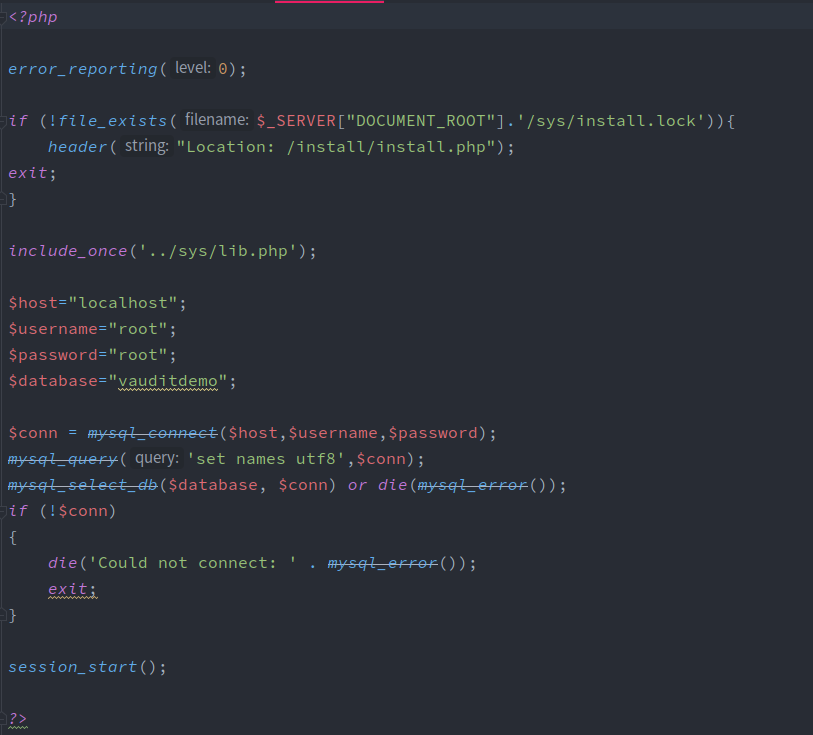Image resolution: width=813 pixels, height=735 pixels.
Task: Click the deprecated mysql_connect function name
Action: point(152,433)
